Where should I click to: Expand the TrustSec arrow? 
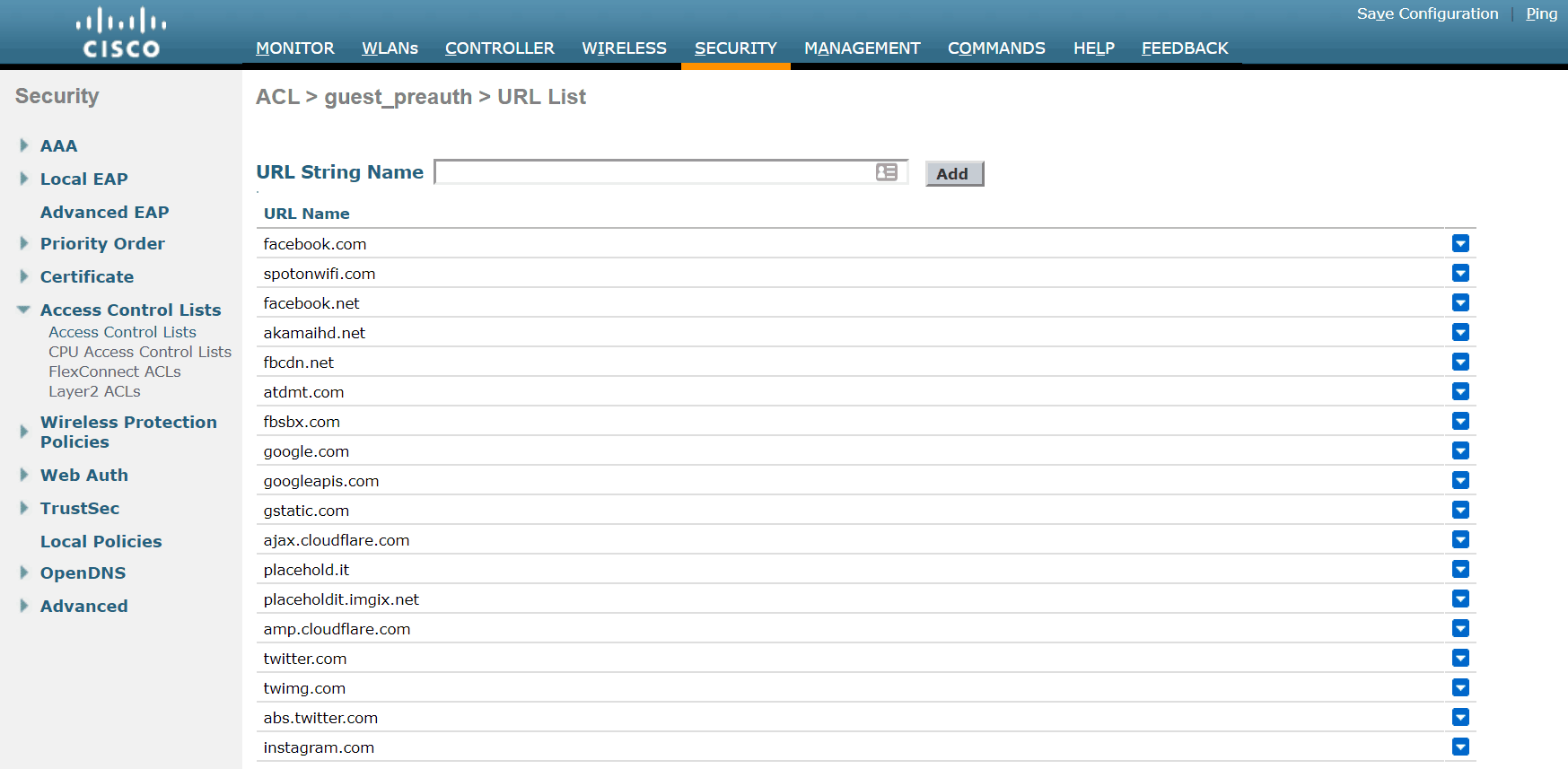[24, 508]
